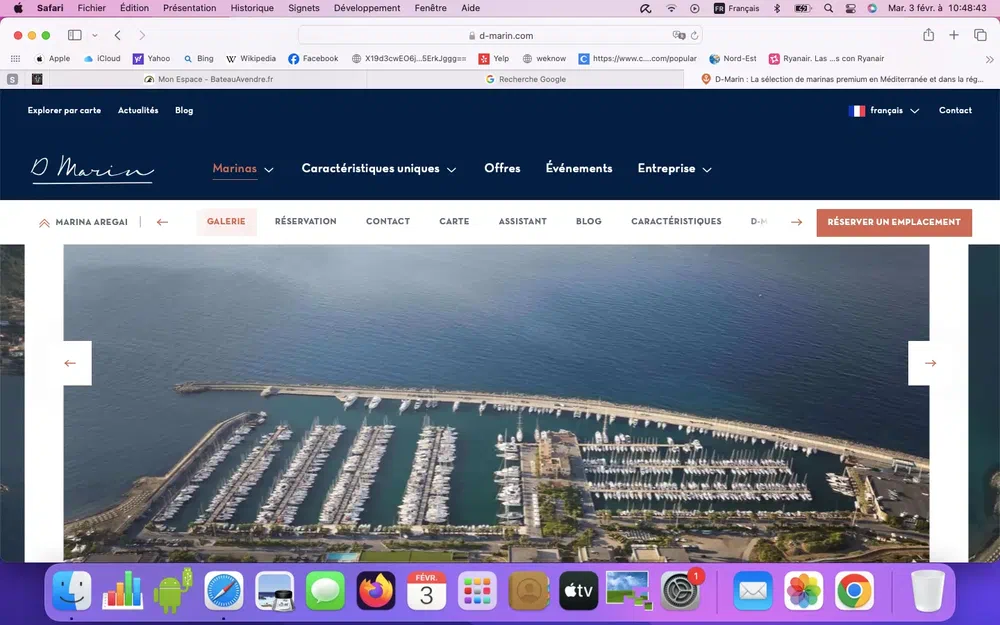Reload the d-marin.com page
This screenshot has width=1000, height=625.
click(x=693, y=35)
